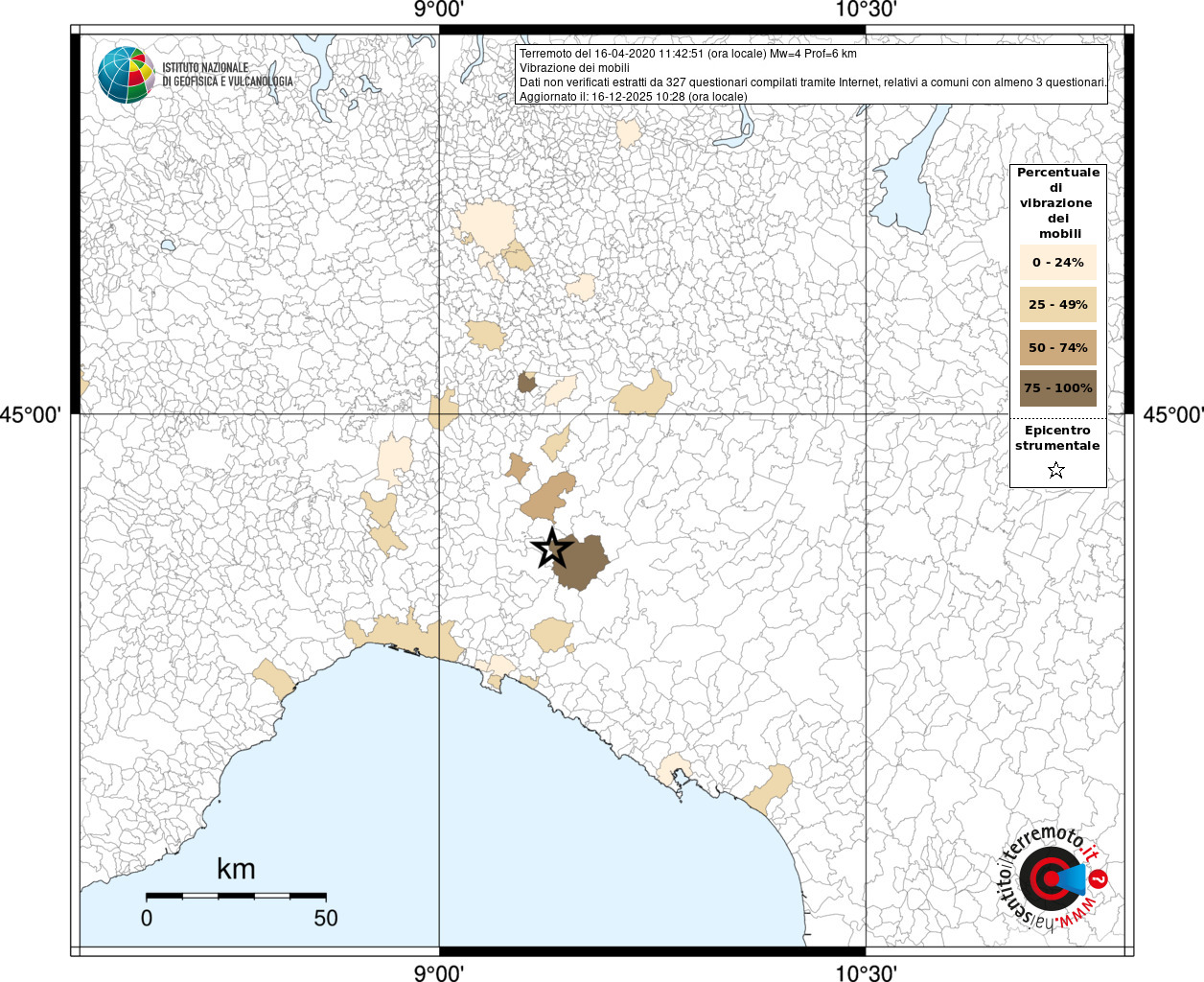The width and height of the screenshot is (1204, 982).
Task: Click the dark brown municipality beside the epicenter
Action: pyautogui.click(x=581, y=562)
